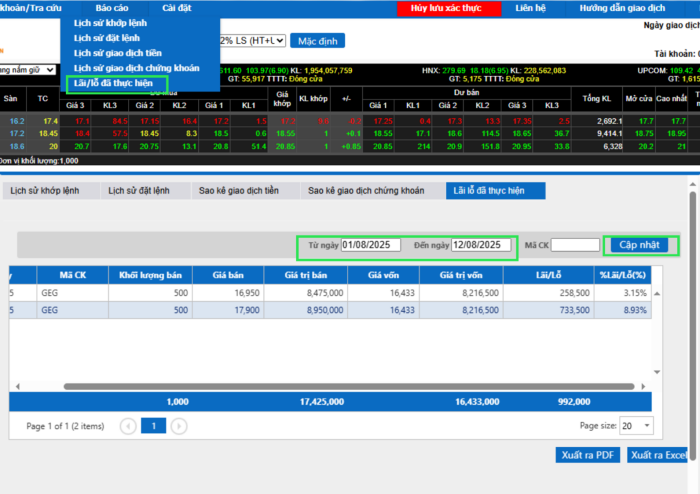The image size is (700, 494).
Task: Click the Mặc định button
Action: pos(317,41)
